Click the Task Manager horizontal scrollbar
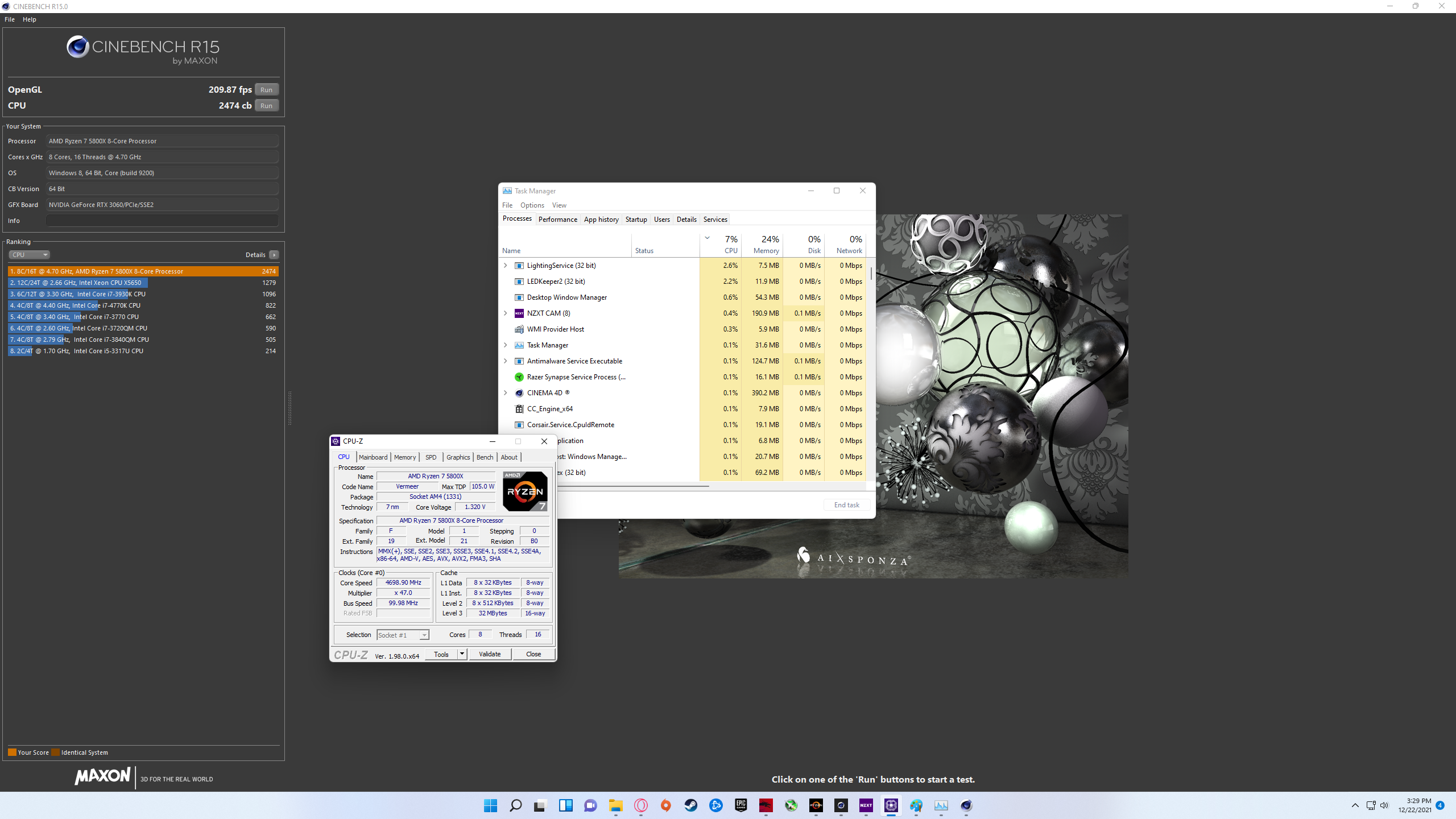This screenshot has height=819, width=1456. [x=632, y=486]
